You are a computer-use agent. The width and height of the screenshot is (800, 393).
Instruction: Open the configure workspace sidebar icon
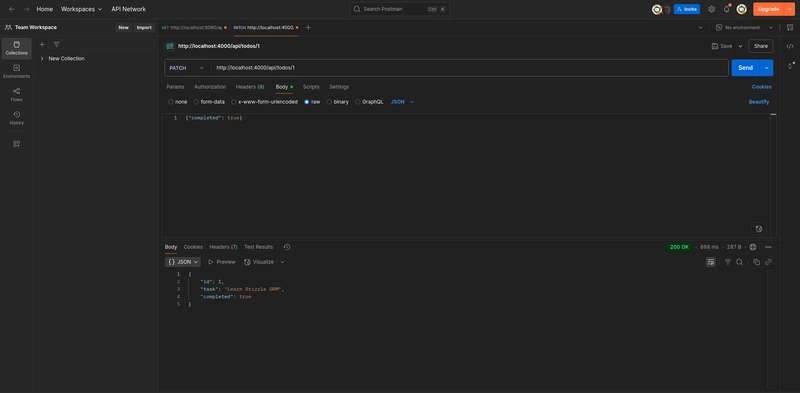click(x=17, y=144)
